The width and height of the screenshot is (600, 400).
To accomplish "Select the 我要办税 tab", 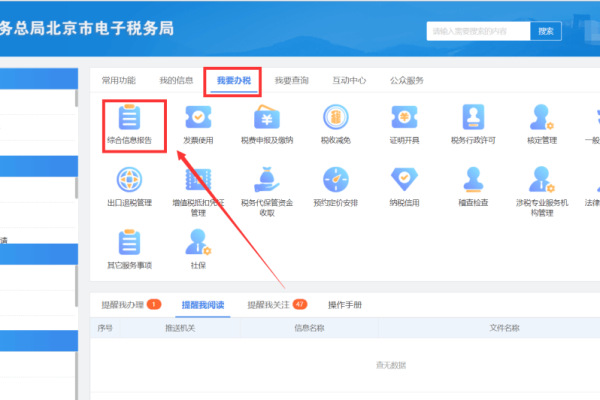I will [x=234, y=80].
